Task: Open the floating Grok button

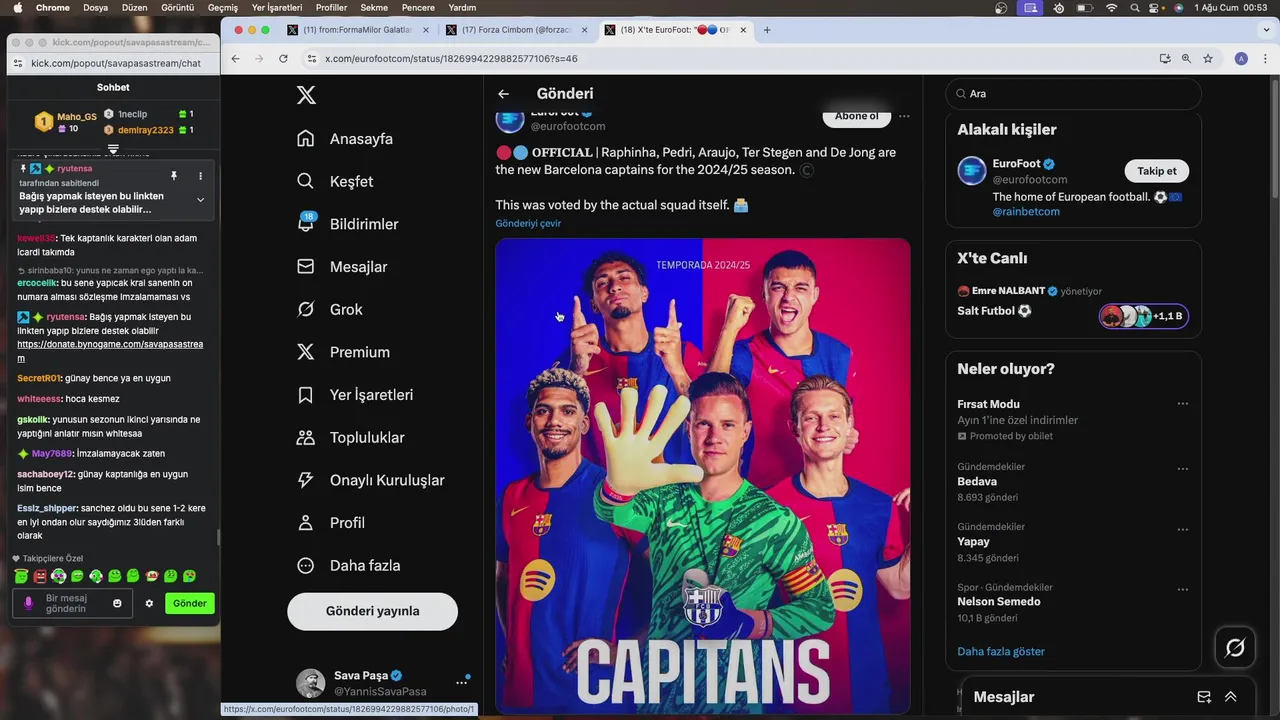Action: click(x=1235, y=648)
